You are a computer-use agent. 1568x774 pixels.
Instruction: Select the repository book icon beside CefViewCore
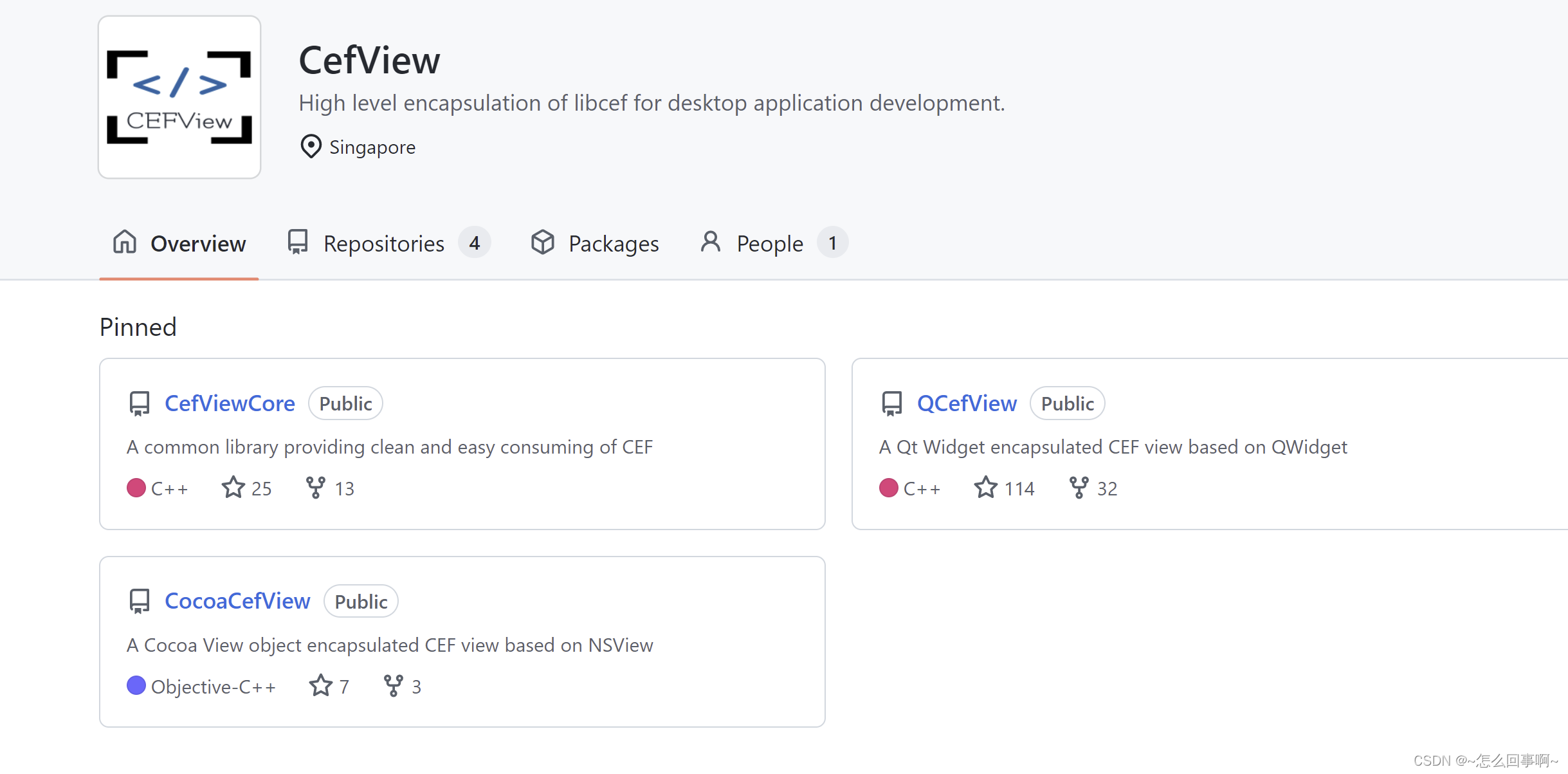pos(139,403)
